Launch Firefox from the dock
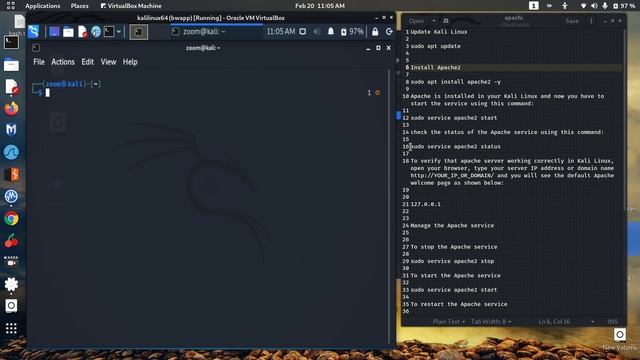The height and width of the screenshot is (360, 640). coord(11,109)
